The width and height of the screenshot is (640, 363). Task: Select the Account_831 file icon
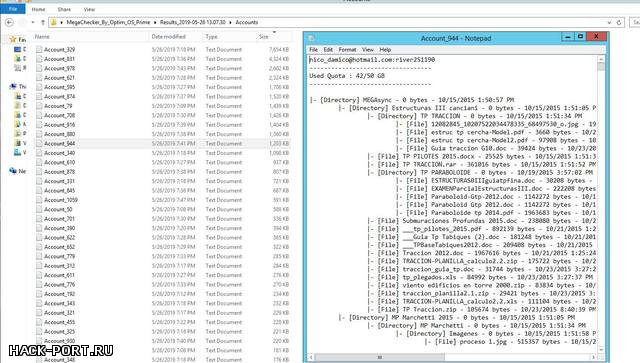(x=39, y=59)
